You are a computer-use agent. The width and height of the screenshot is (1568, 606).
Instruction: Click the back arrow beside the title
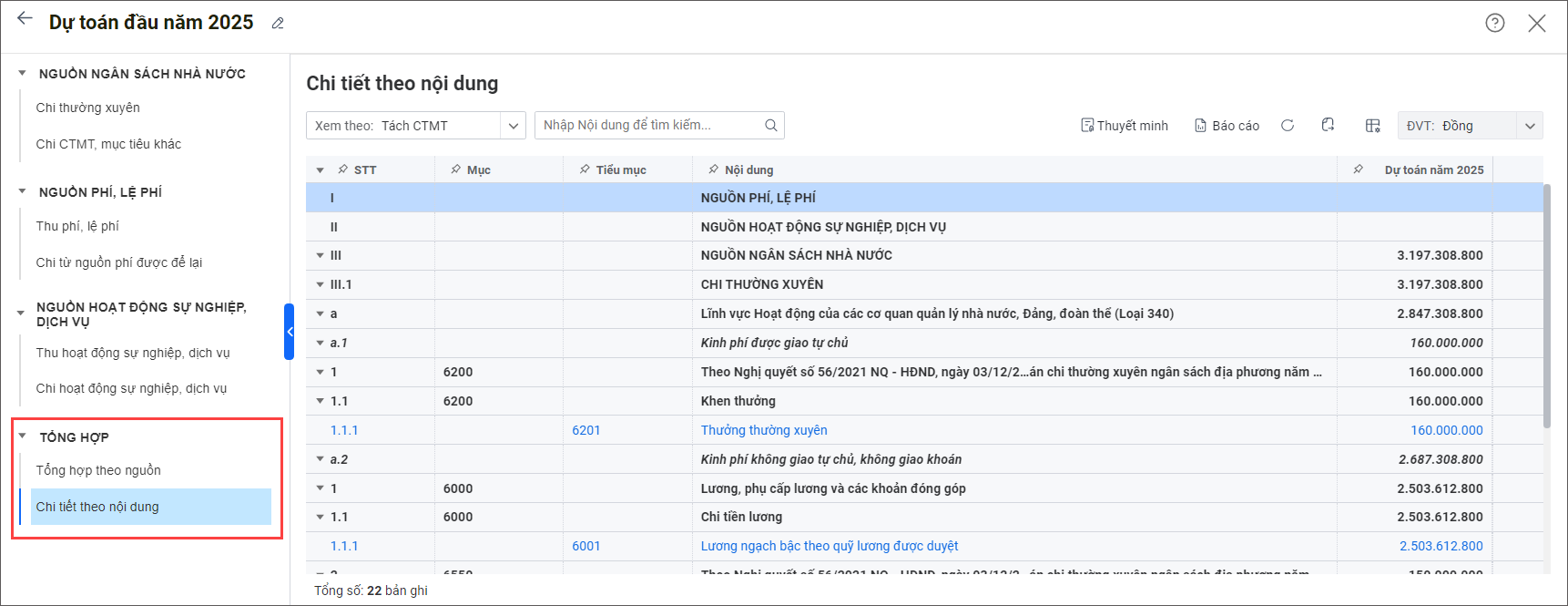(x=25, y=19)
